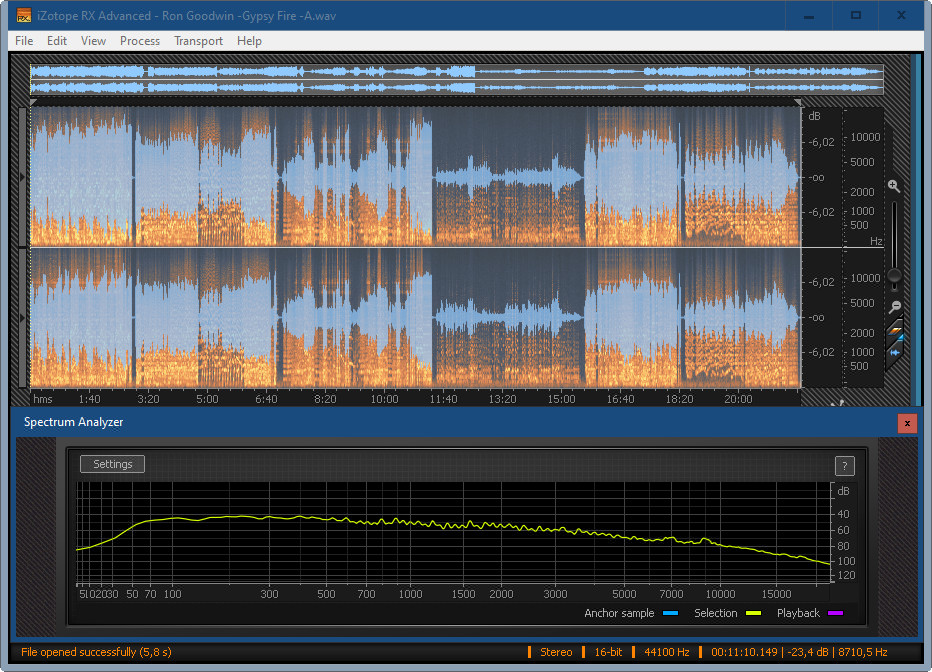Image resolution: width=932 pixels, height=672 pixels.
Task: Click the 'File opened successfully (5,8 s)' status message
Action: (x=96, y=652)
